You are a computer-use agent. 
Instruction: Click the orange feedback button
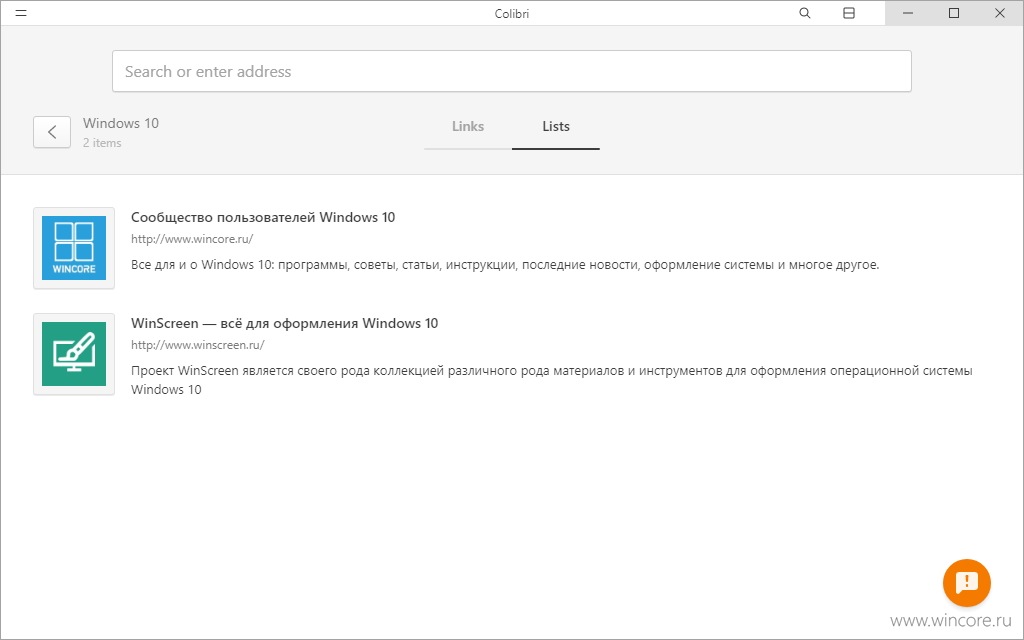(x=967, y=583)
